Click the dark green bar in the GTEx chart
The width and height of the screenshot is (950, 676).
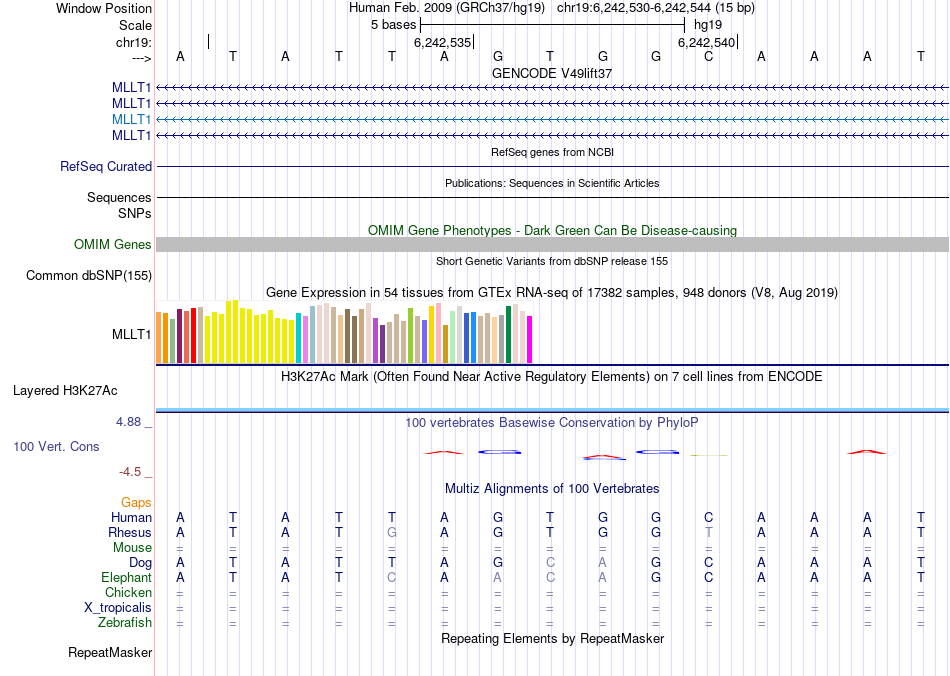[508, 335]
